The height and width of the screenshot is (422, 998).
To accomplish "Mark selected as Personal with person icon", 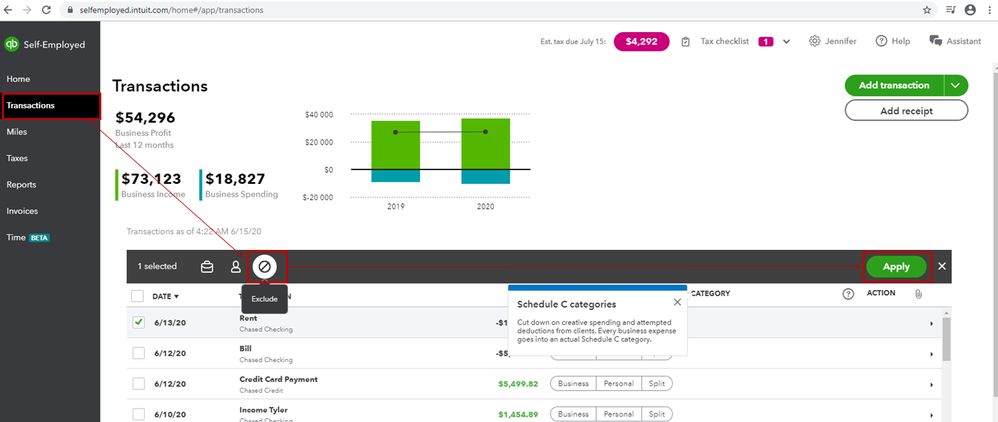I will point(235,267).
